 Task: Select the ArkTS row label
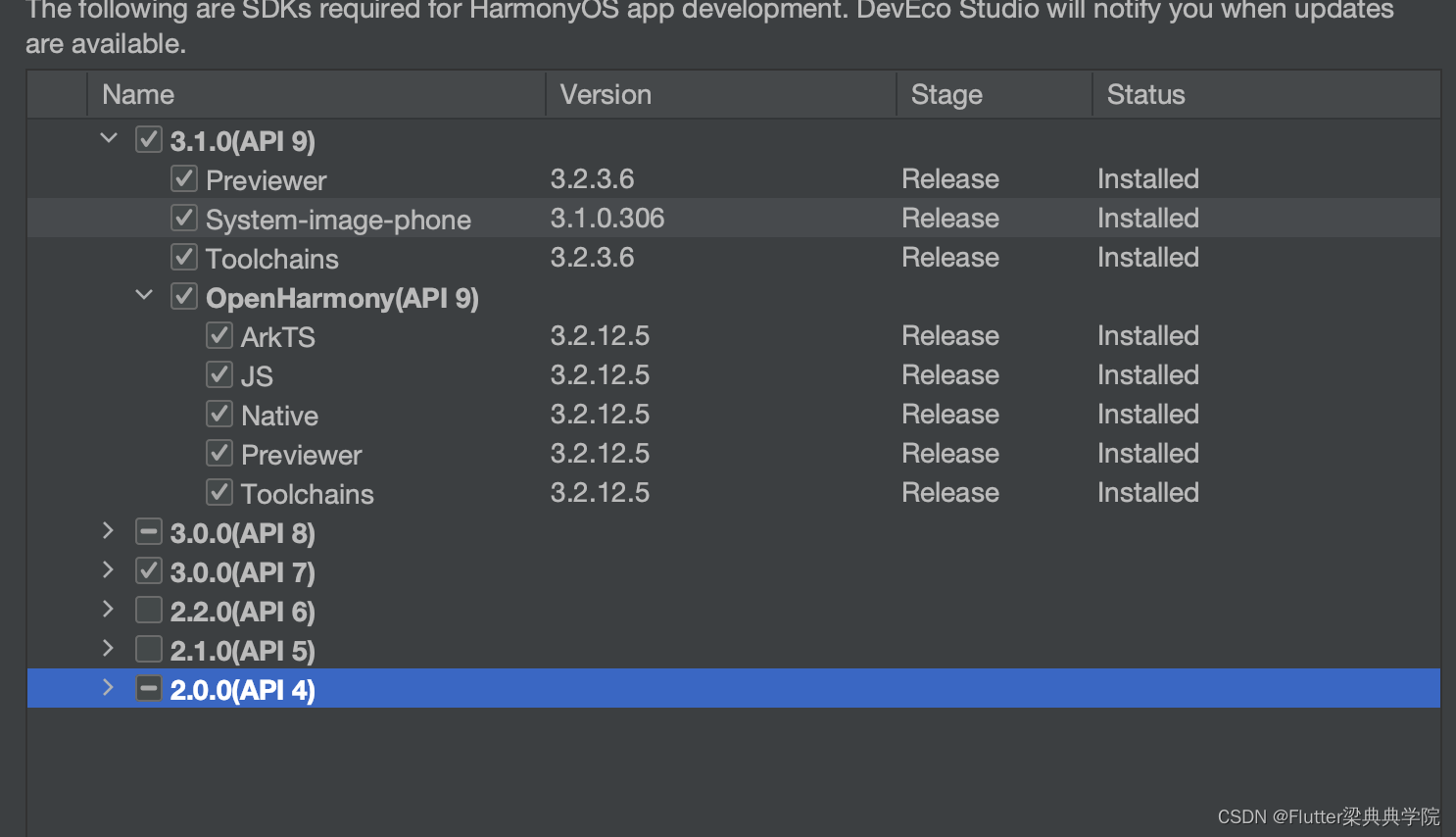point(278,337)
